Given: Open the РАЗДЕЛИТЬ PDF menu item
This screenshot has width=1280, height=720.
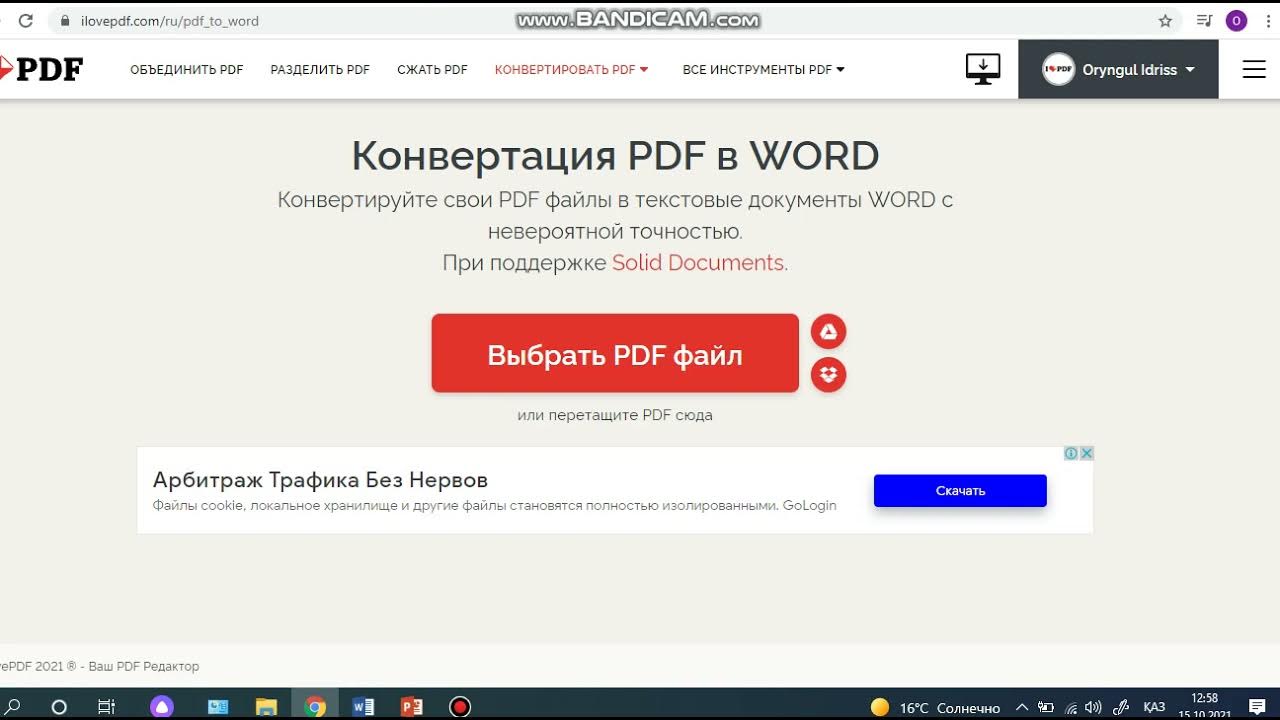Looking at the screenshot, I should tap(320, 70).
